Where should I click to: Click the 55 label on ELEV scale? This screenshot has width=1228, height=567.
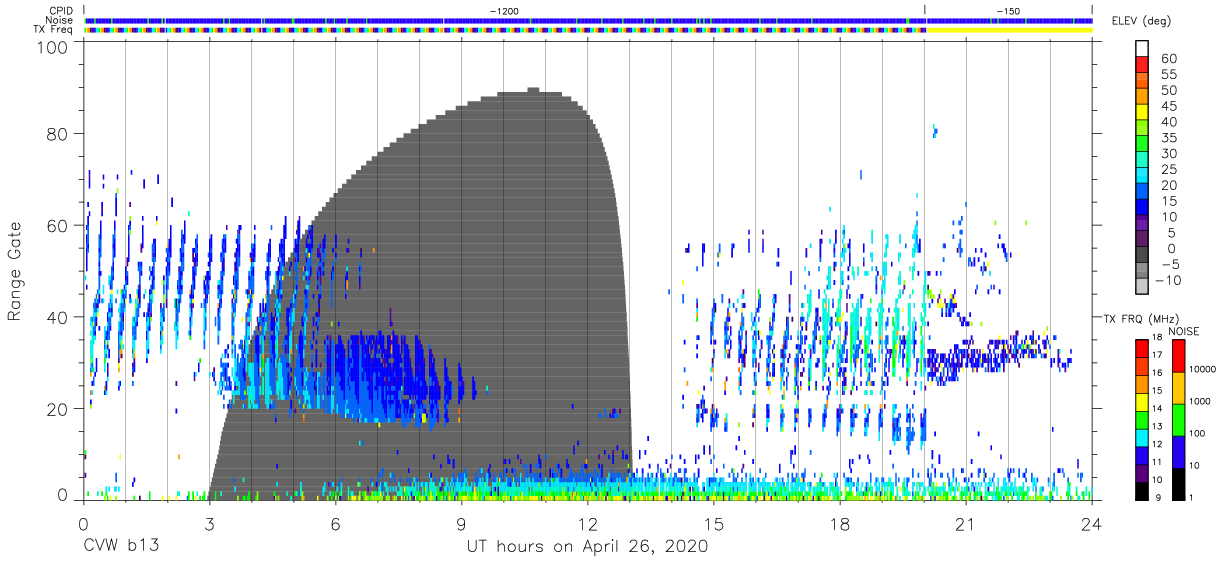(1169, 75)
